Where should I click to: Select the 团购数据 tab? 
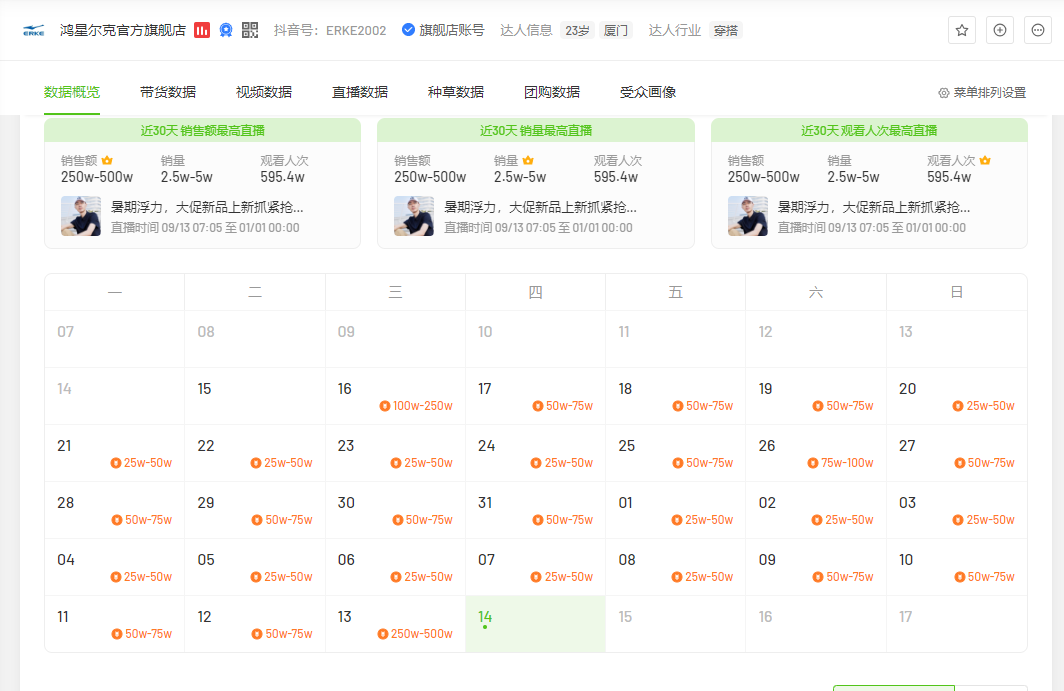(552, 92)
